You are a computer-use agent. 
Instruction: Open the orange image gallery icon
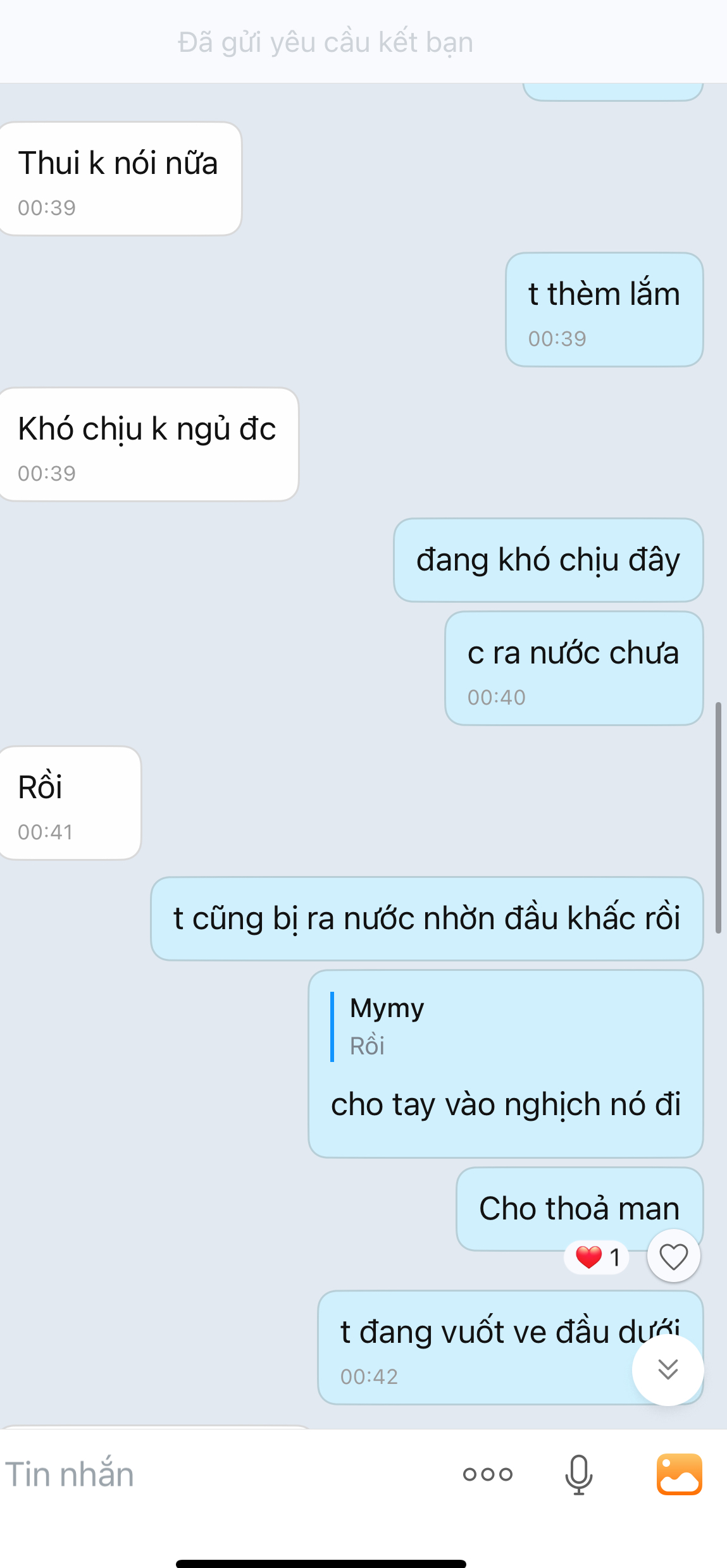click(x=679, y=1474)
